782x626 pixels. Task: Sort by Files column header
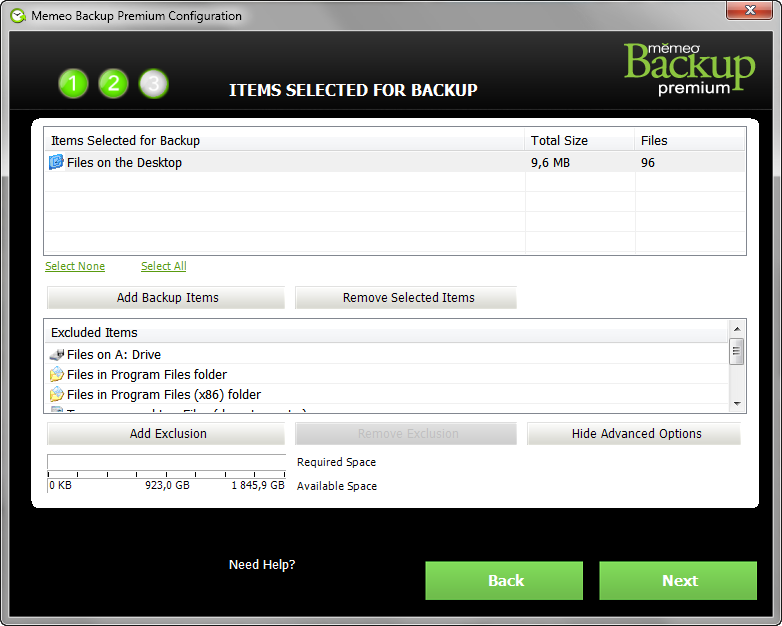[x=690, y=140]
